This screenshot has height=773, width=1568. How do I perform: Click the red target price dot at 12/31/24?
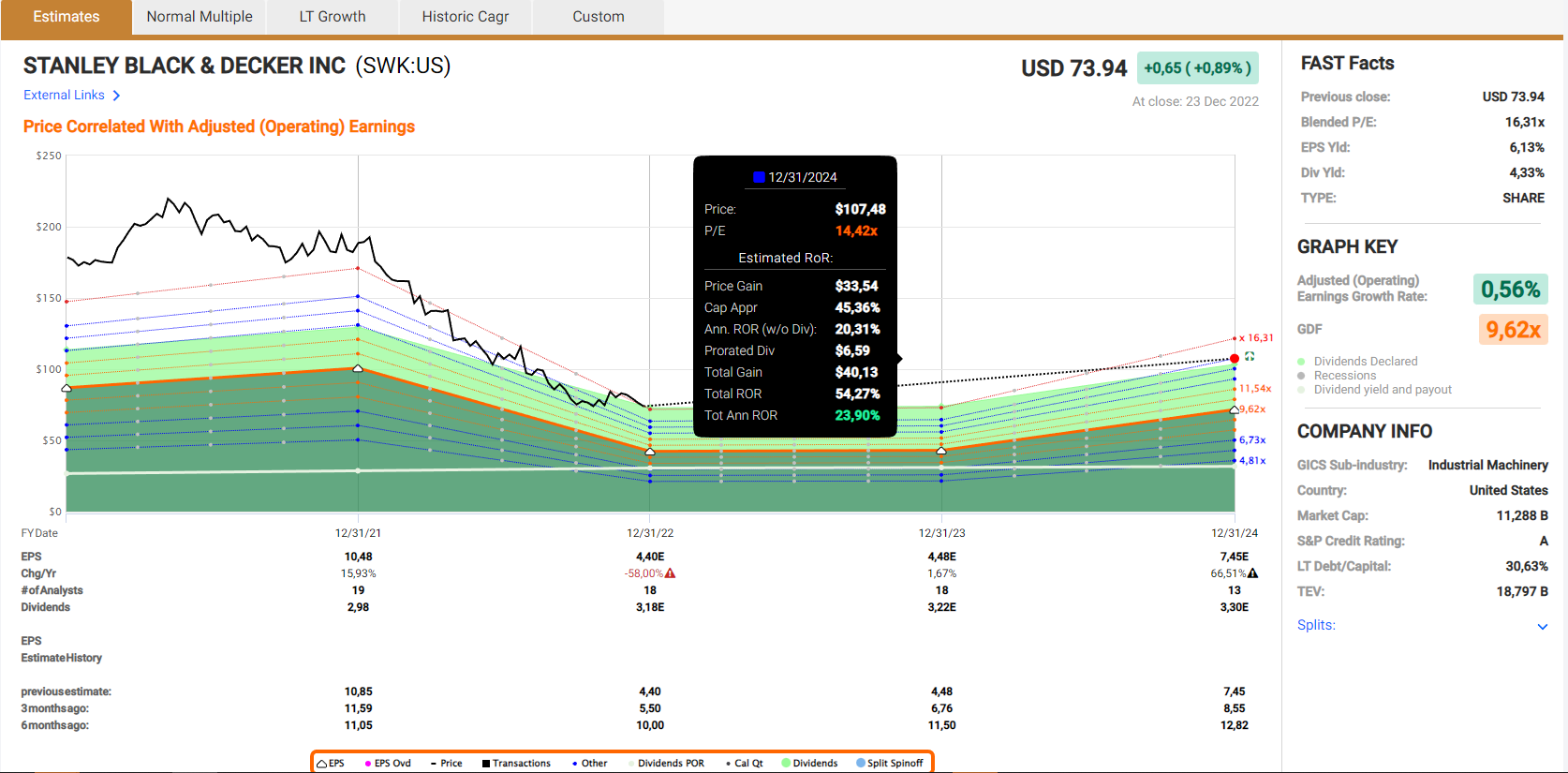[x=1235, y=359]
